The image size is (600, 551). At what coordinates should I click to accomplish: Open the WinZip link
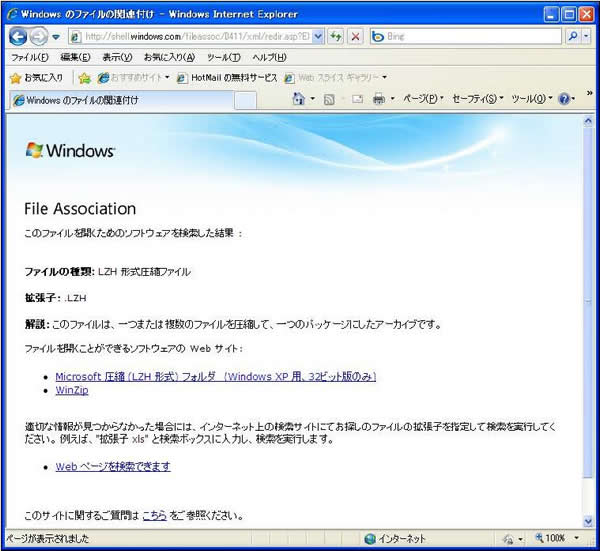[x=72, y=390]
